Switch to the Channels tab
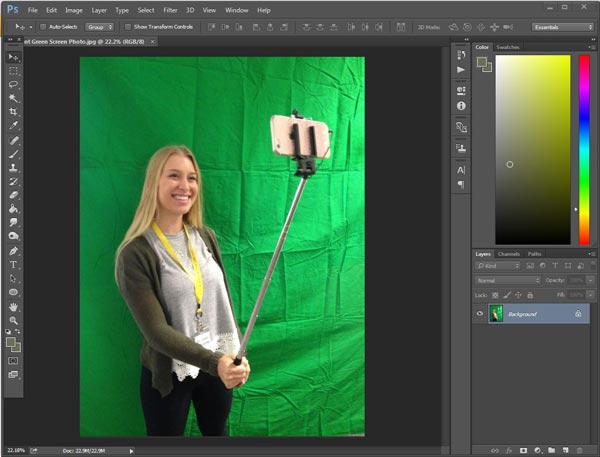This screenshot has height=457, width=600. pyautogui.click(x=508, y=254)
